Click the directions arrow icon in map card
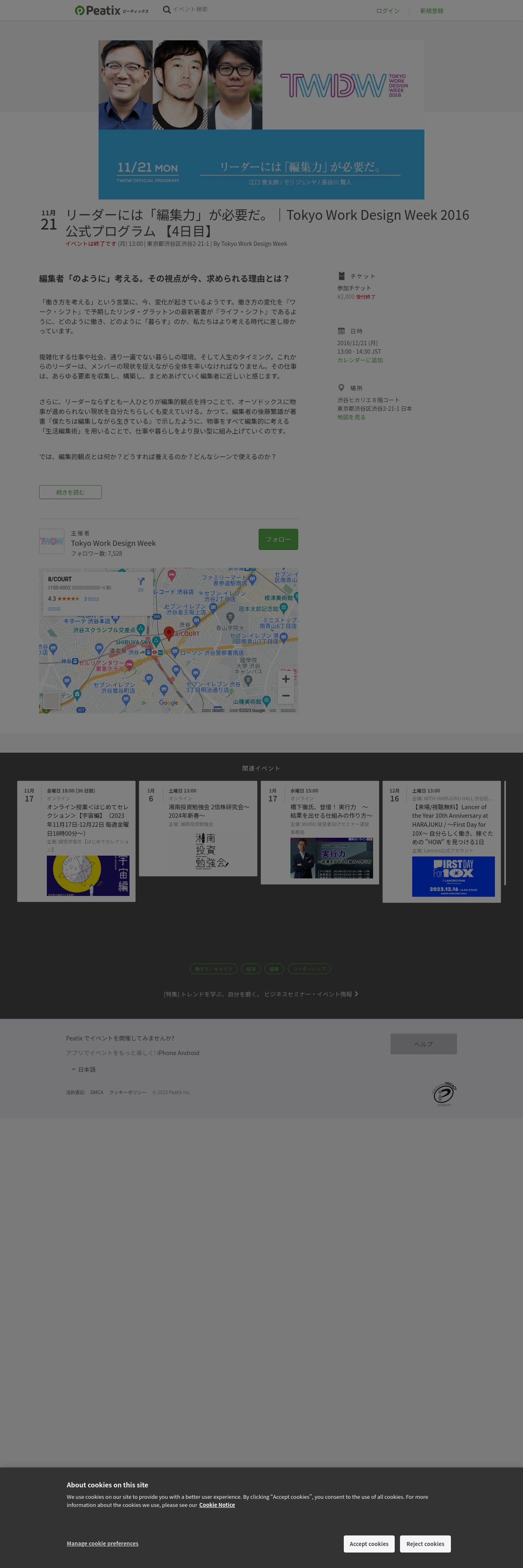This screenshot has height=1568, width=523. 141,582
